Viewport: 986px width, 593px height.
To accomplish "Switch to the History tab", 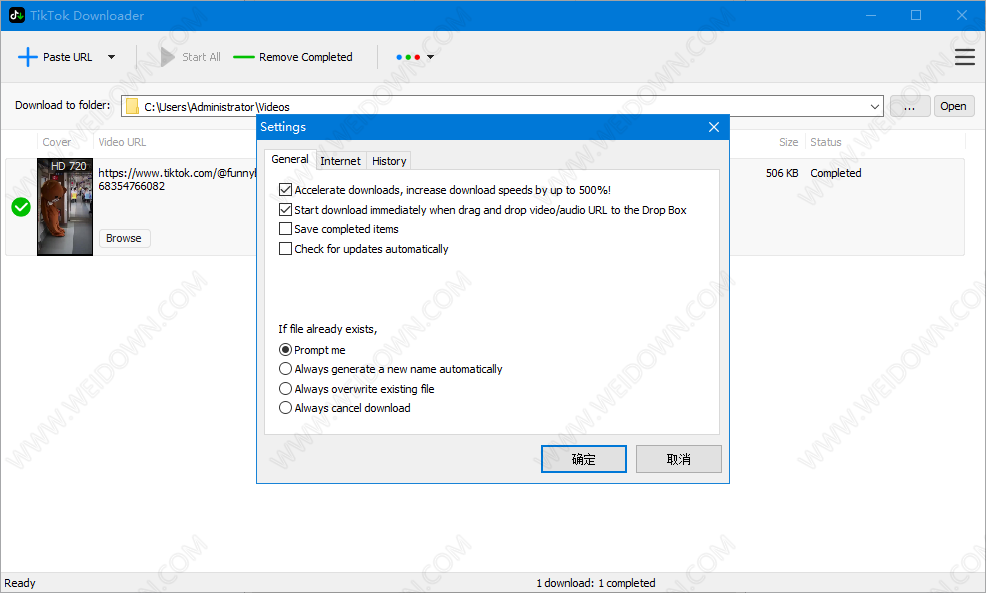I will click(x=389, y=161).
